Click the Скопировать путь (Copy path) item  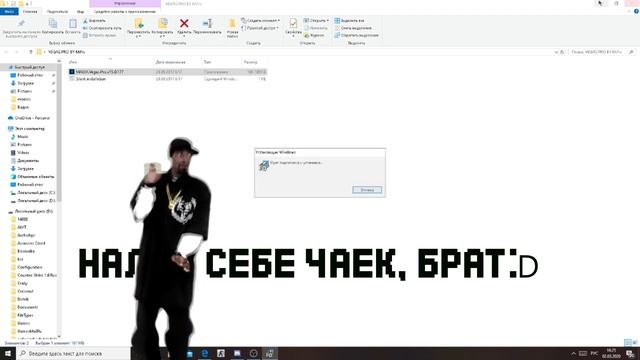(x=102, y=28)
